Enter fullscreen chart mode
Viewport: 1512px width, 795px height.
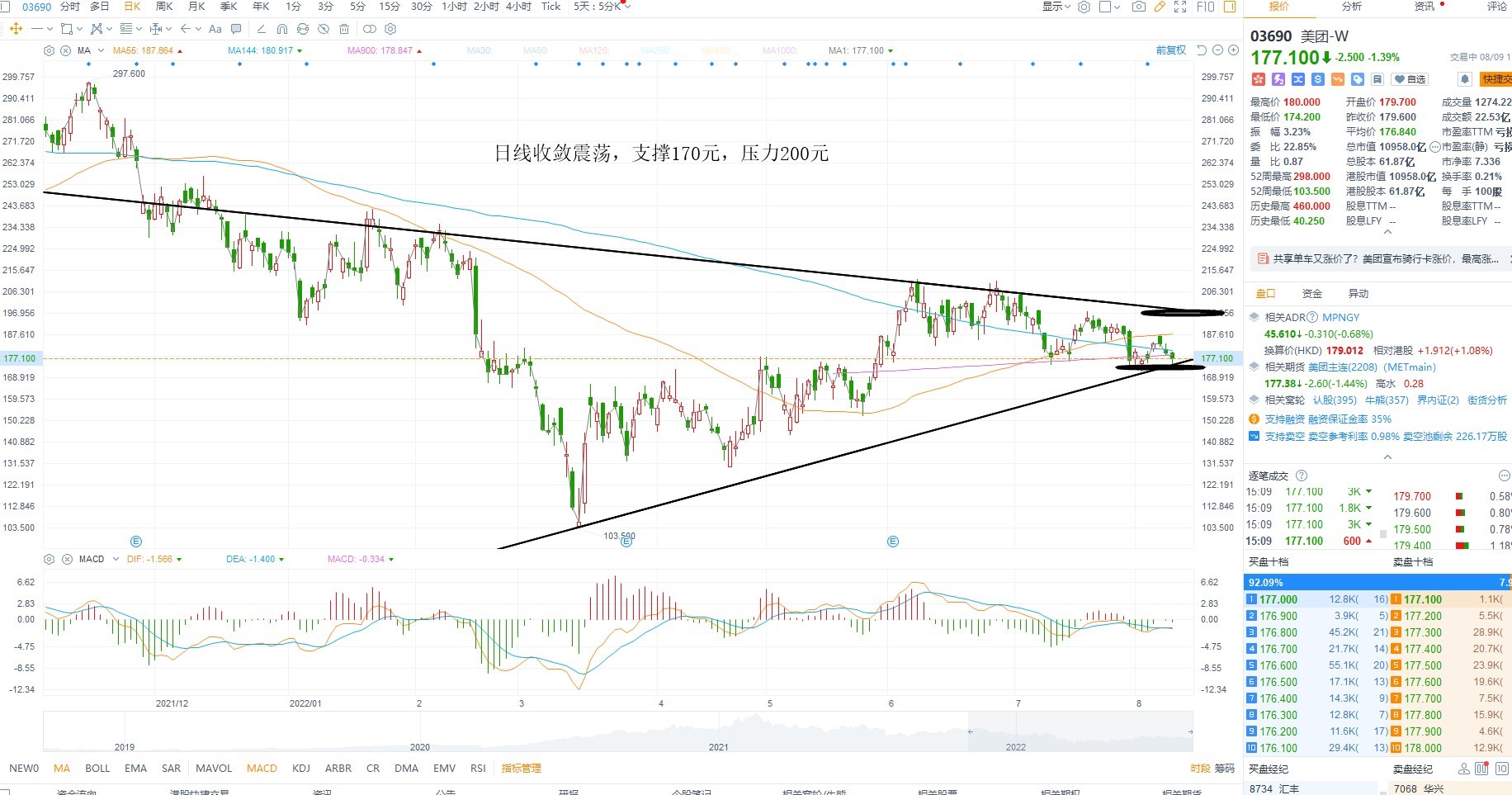tap(1180, 7)
